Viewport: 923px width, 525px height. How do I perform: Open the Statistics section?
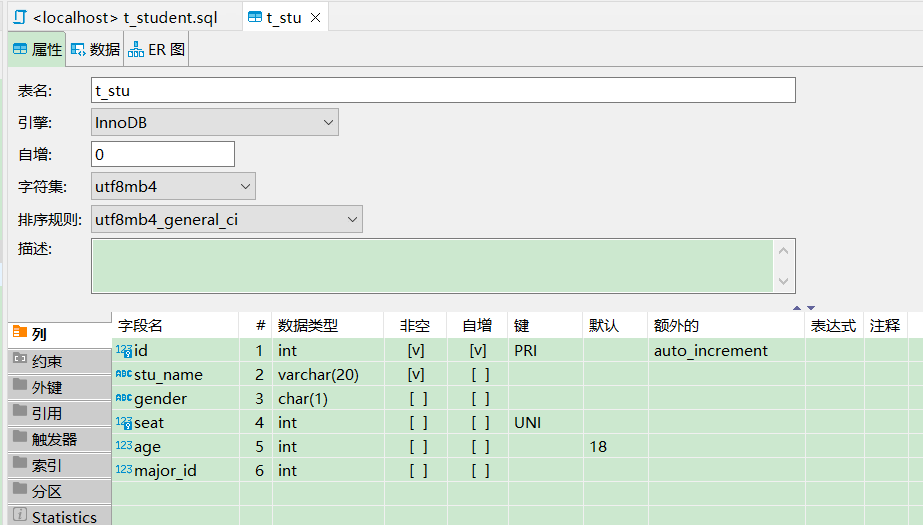(x=59, y=516)
